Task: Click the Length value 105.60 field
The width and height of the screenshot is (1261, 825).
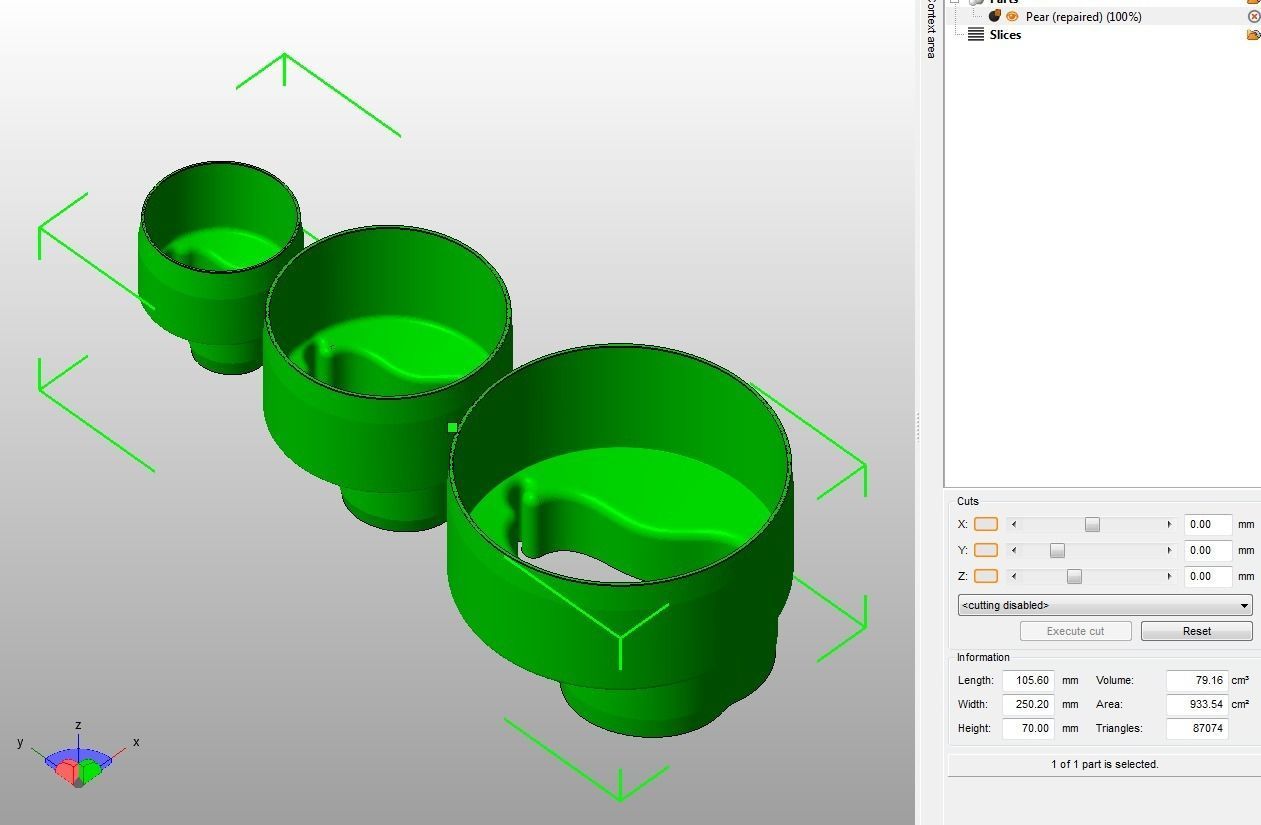Action: point(1028,680)
